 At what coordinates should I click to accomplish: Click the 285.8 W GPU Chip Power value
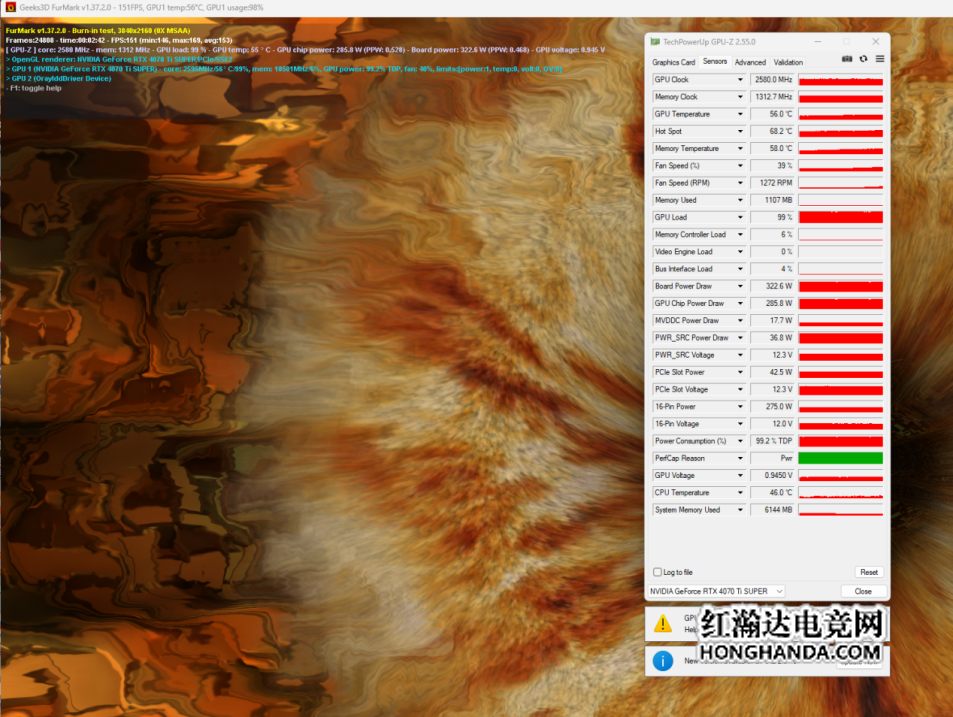point(772,303)
